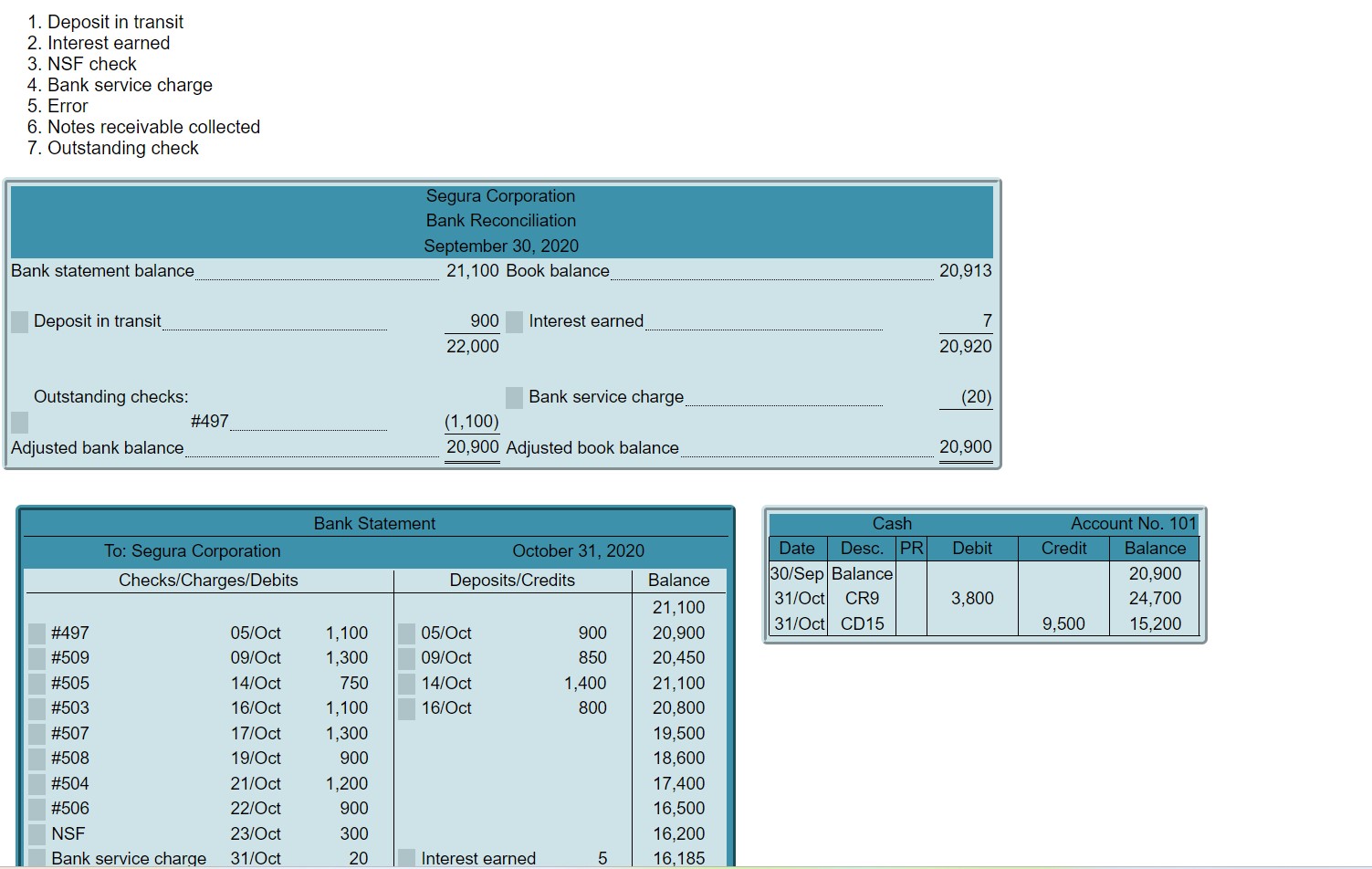Click the Book balance value 20,913
The height and width of the screenshot is (869, 1372).
pyautogui.click(x=965, y=271)
